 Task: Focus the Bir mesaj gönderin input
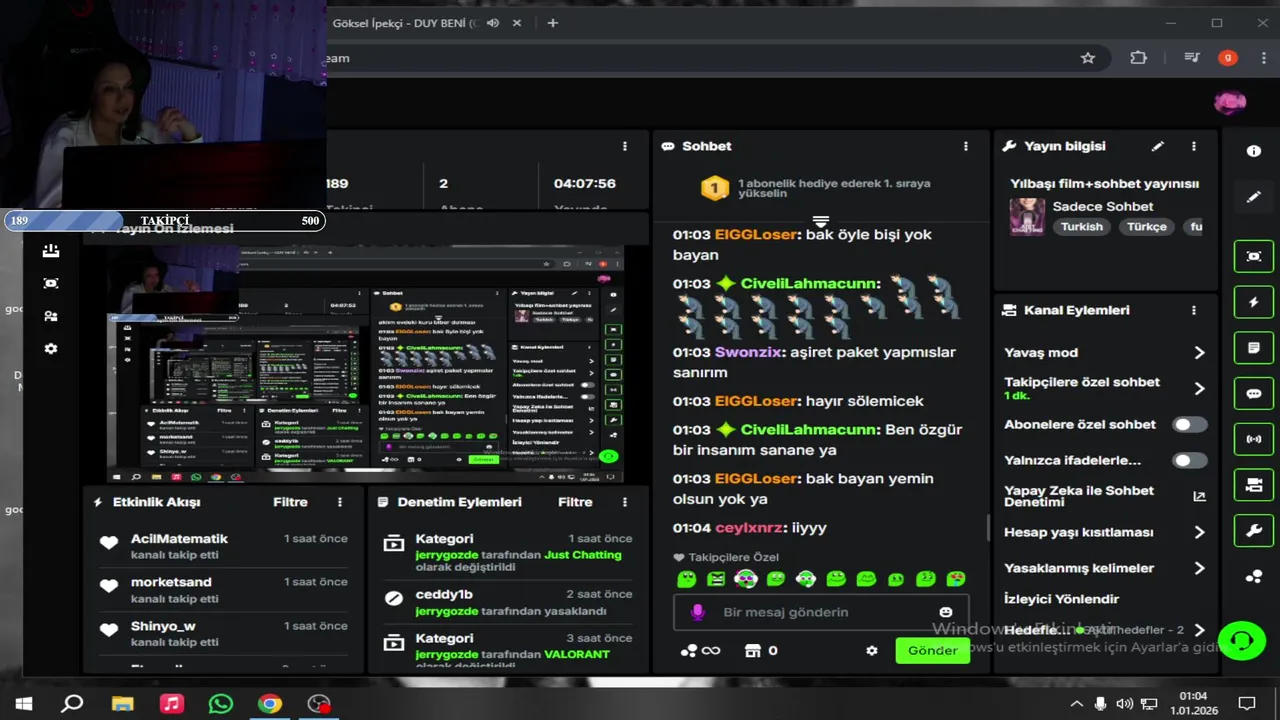coord(820,612)
